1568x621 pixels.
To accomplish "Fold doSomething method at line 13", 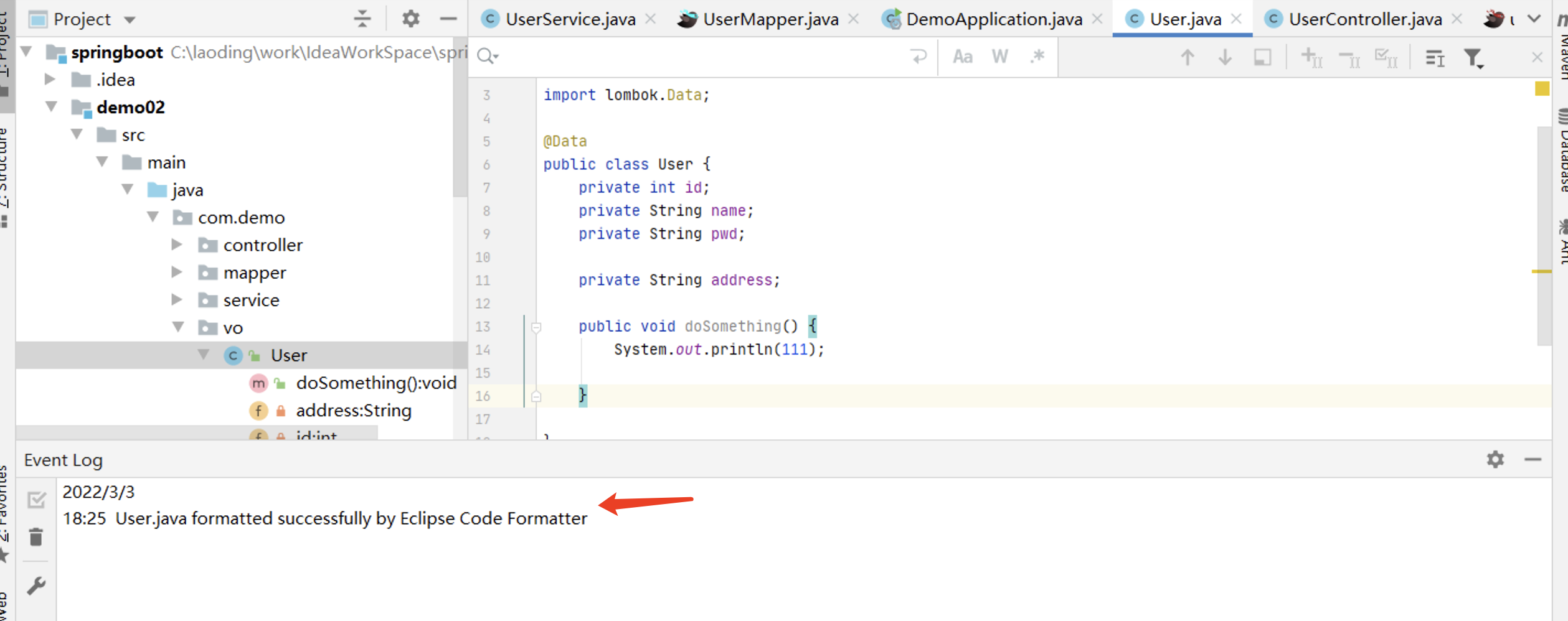I will (x=536, y=327).
